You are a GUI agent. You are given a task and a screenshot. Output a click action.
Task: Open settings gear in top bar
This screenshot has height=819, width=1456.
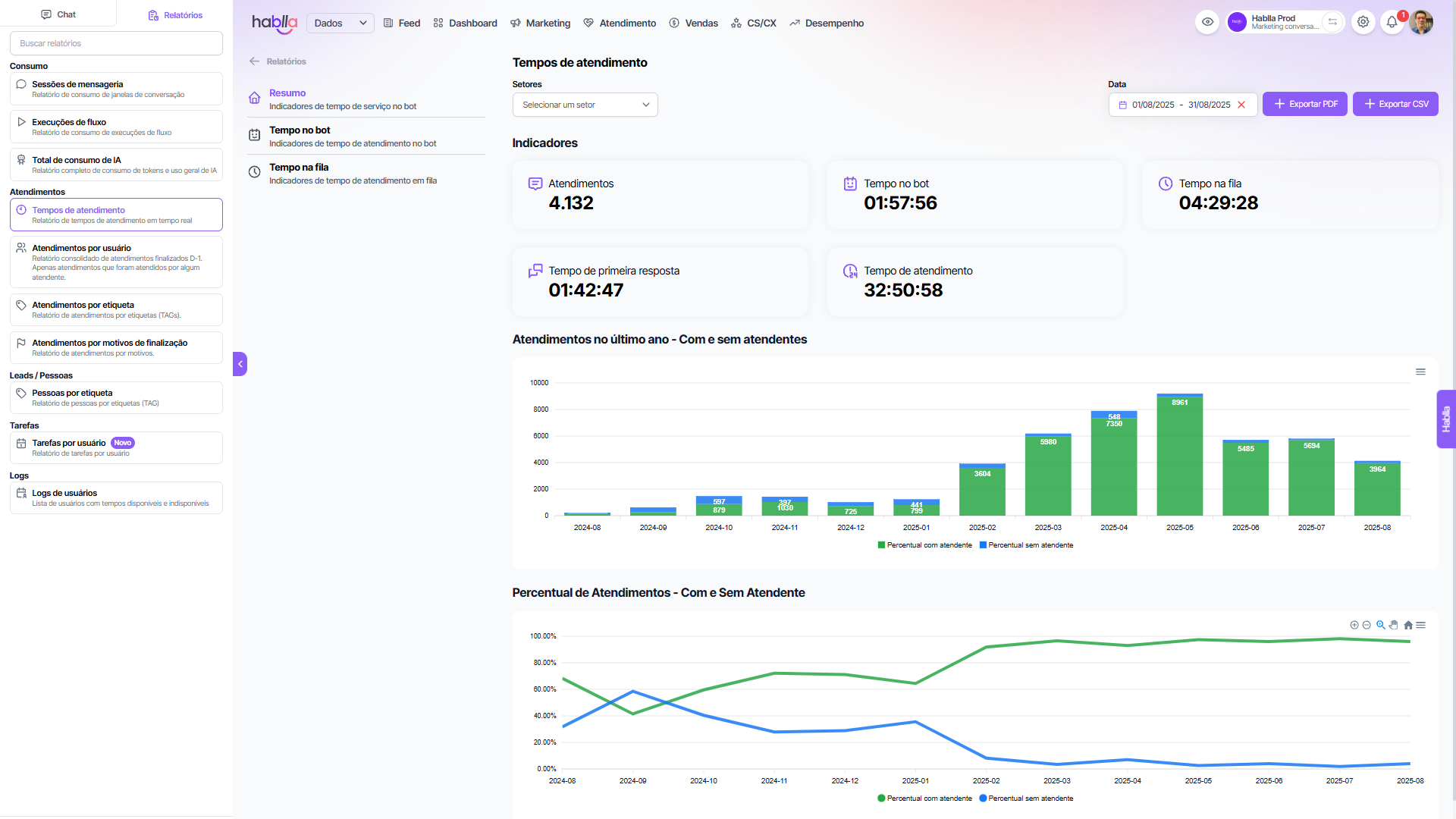(1363, 22)
